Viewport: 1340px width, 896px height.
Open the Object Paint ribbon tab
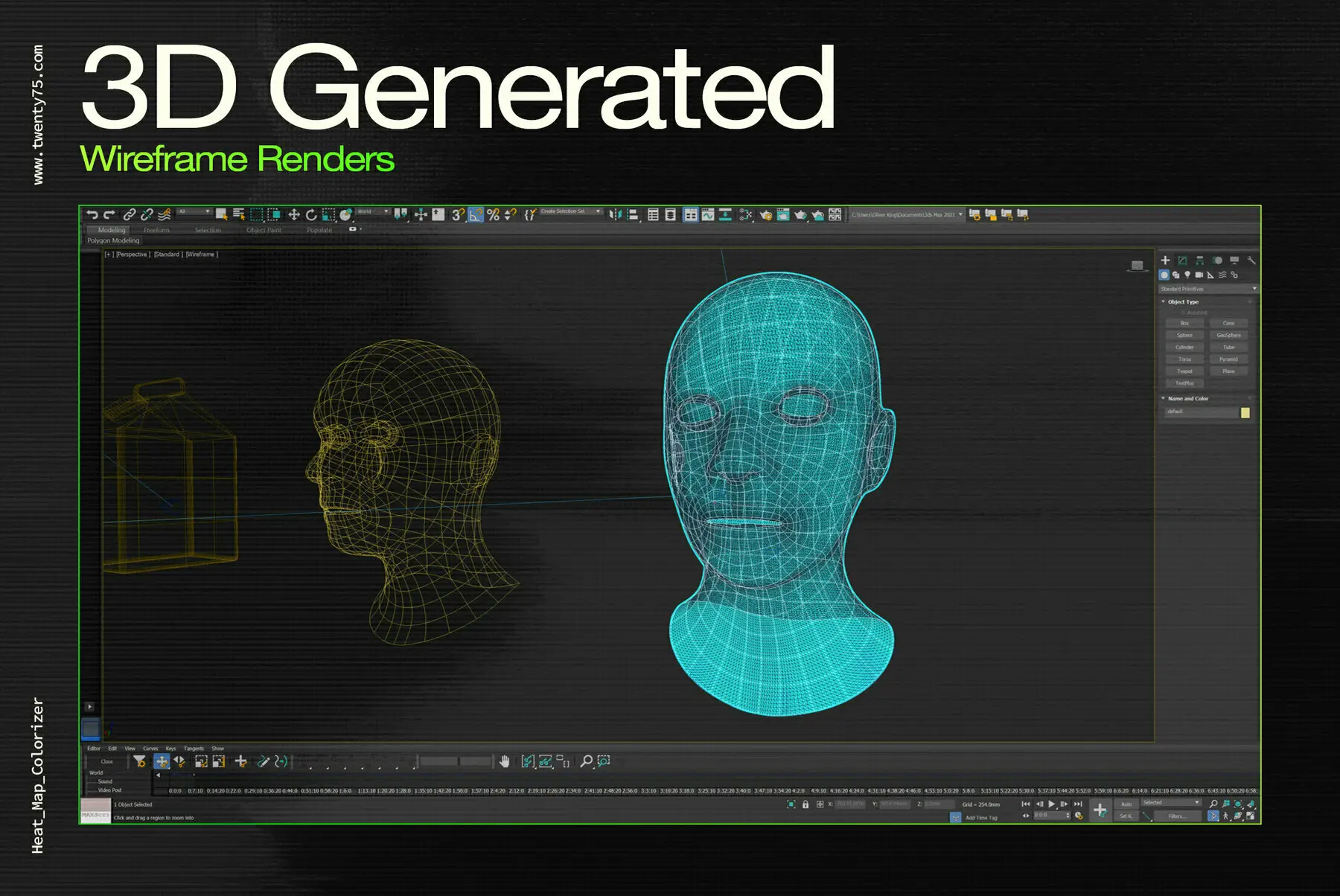tap(264, 230)
